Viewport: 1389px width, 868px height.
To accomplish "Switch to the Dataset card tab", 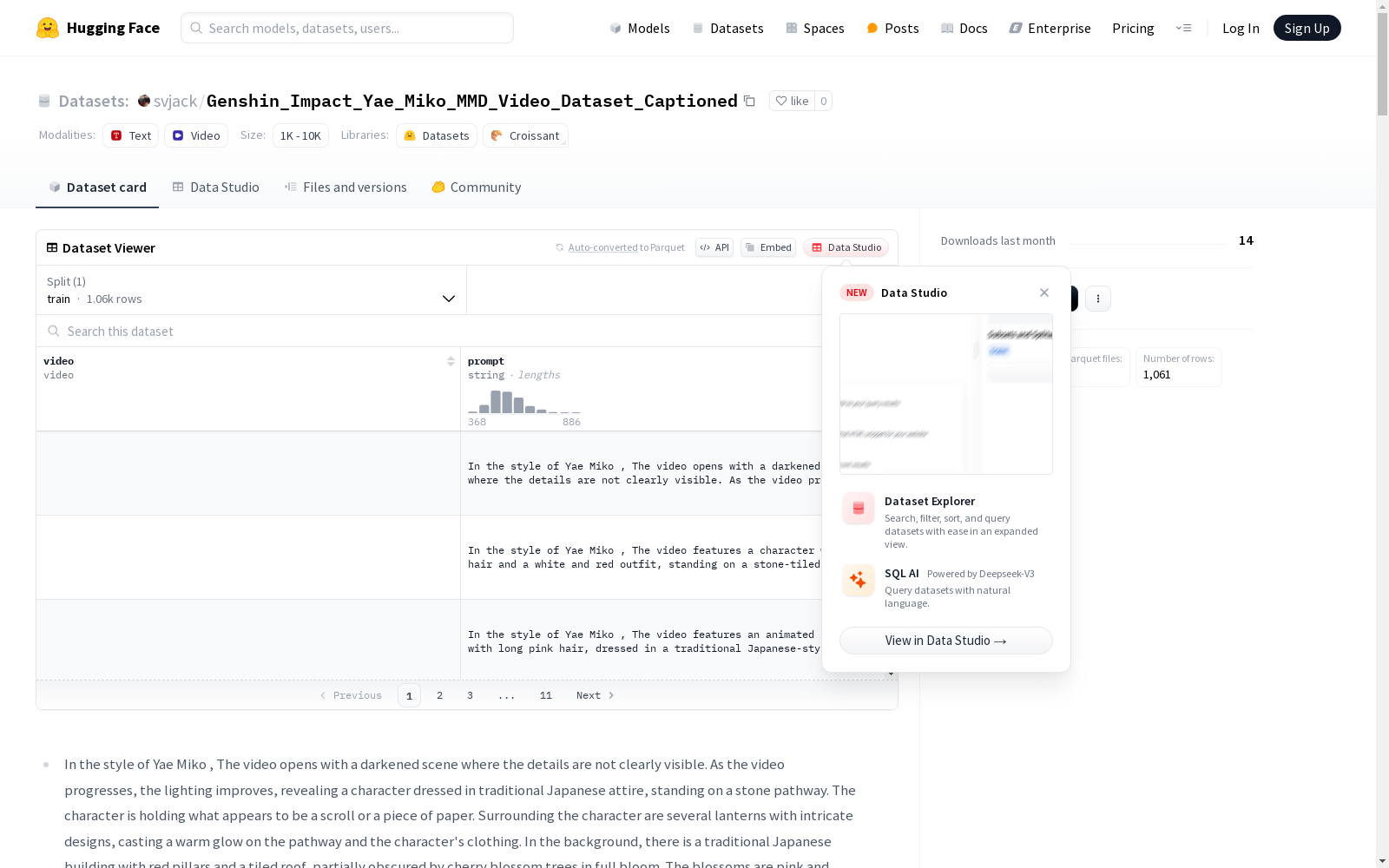I will tap(97, 187).
